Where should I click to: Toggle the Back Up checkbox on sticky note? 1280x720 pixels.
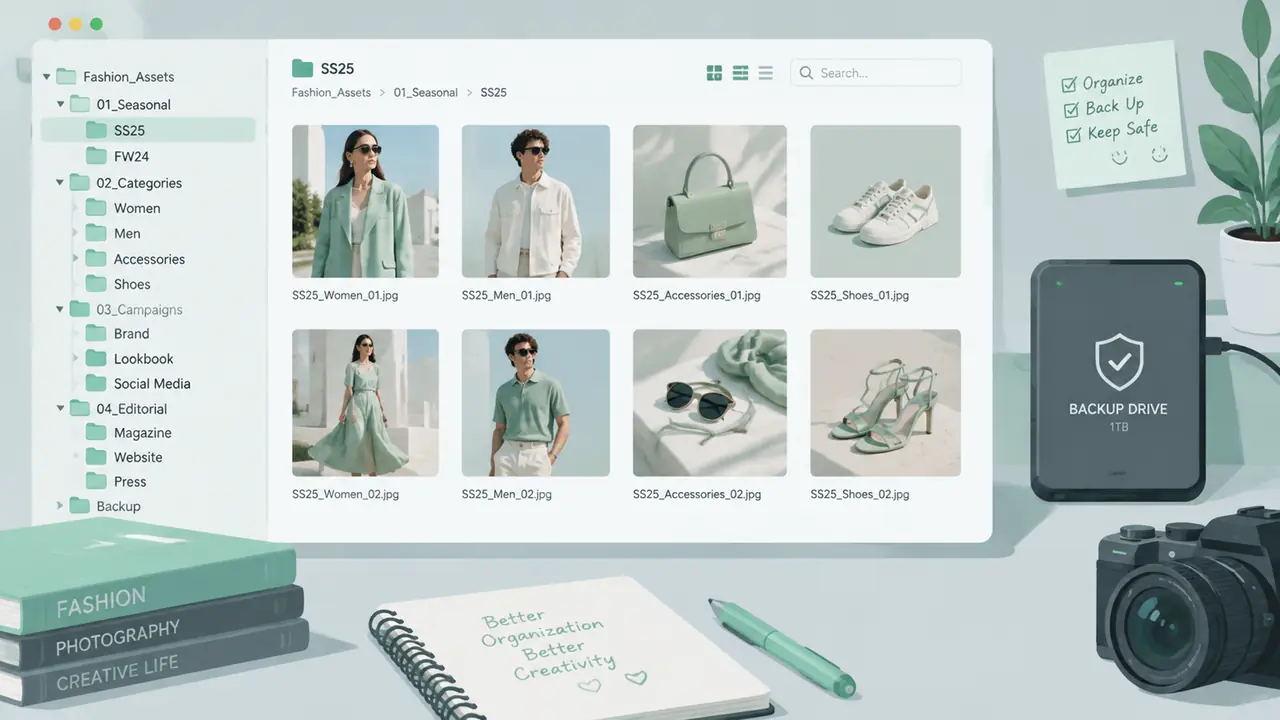1071,110
